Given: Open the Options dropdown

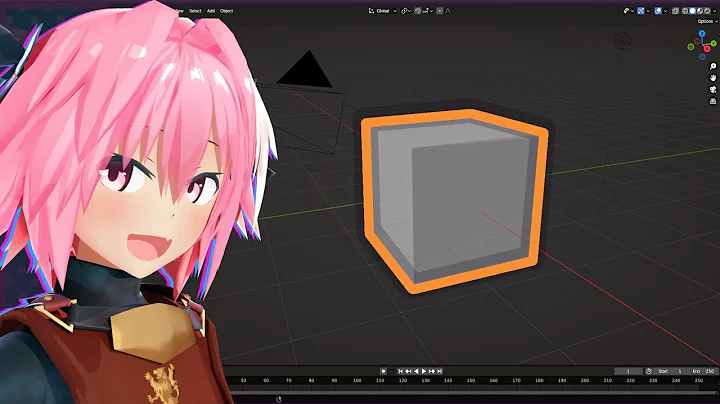Looking at the screenshot, I should (x=708, y=21).
